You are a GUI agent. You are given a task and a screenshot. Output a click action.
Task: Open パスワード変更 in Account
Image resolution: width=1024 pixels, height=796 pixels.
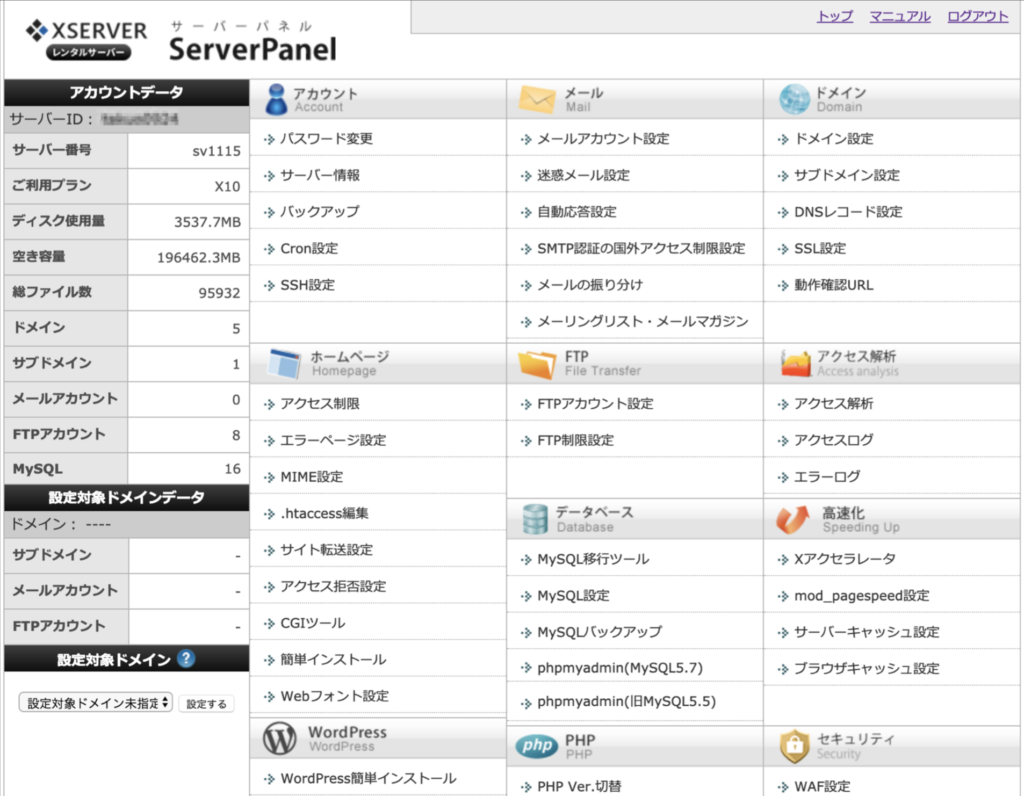326,139
